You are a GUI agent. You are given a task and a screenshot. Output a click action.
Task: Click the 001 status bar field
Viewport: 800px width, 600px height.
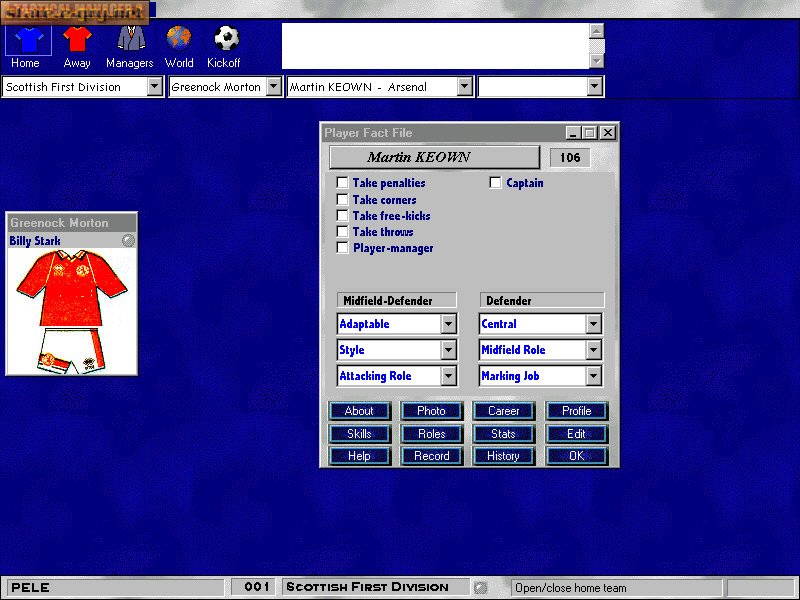253,587
